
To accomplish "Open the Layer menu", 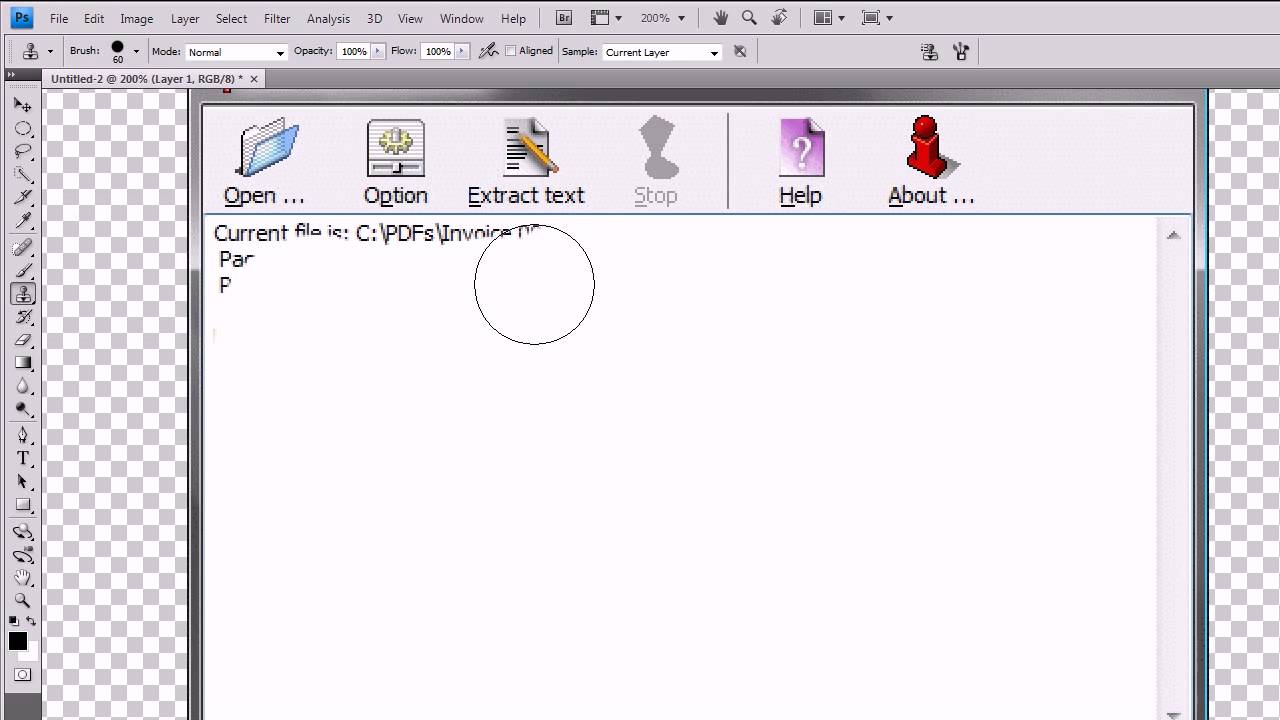I will tap(185, 18).
